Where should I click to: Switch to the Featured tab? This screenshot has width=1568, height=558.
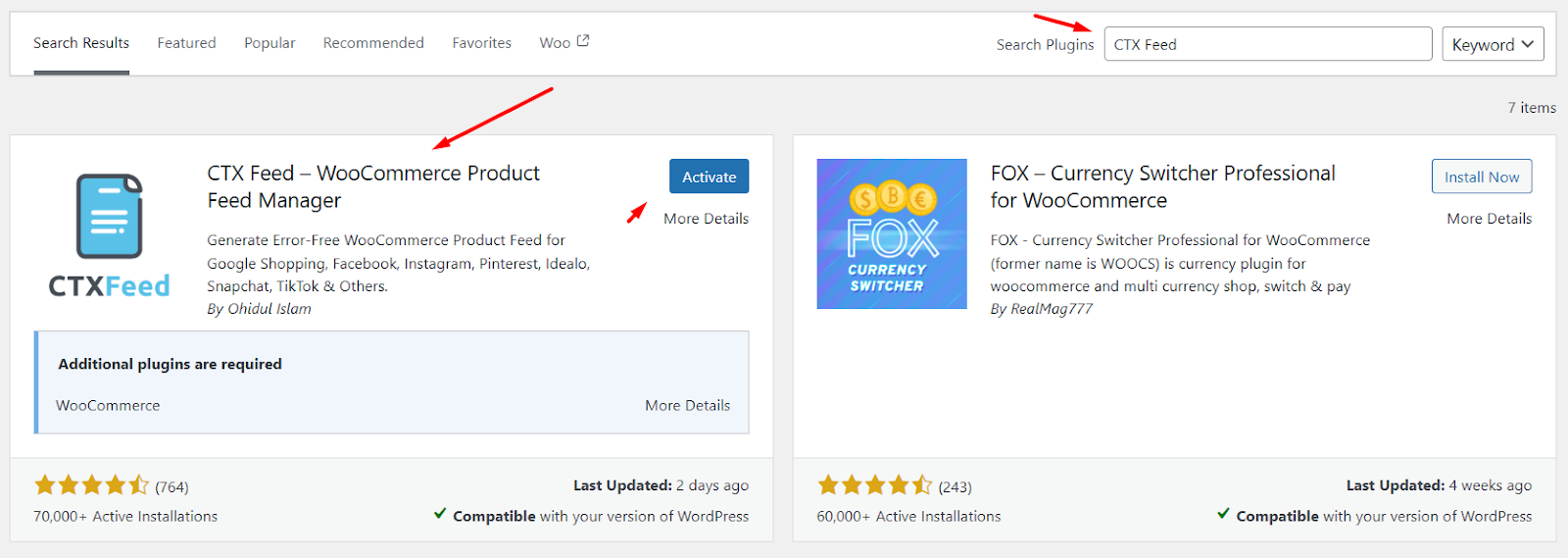click(186, 43)
